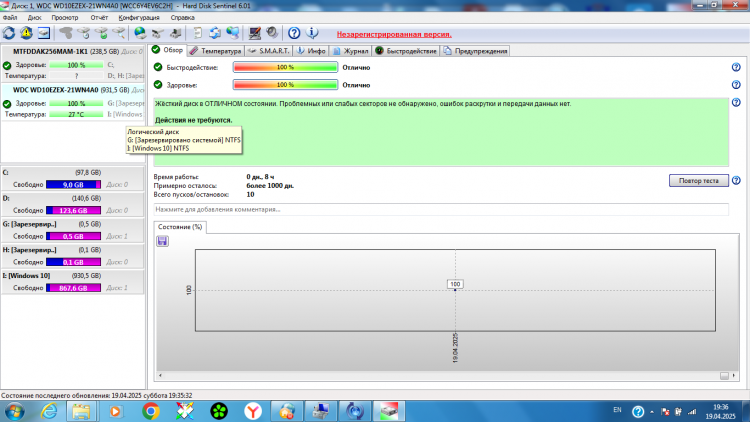
Task: Click the Незарегистрированная версия link
Action: pyautogui.click(x=394, y=34)
